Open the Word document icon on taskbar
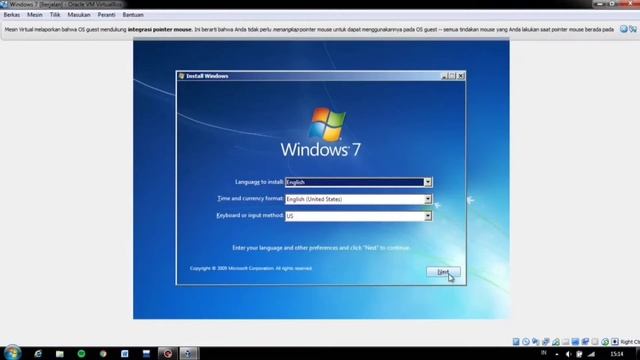Viewport: 640px width, 360px height. click(124, 353)
